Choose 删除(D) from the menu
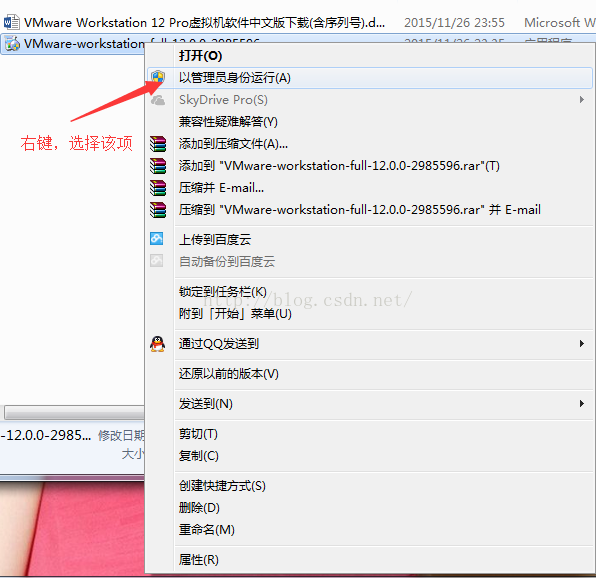 tap(369, 508)
